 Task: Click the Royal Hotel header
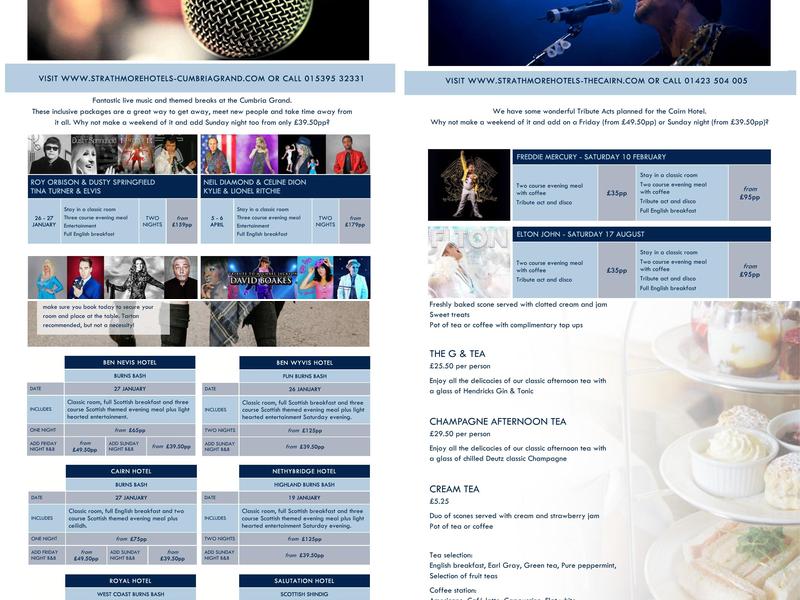pos(130,580)
